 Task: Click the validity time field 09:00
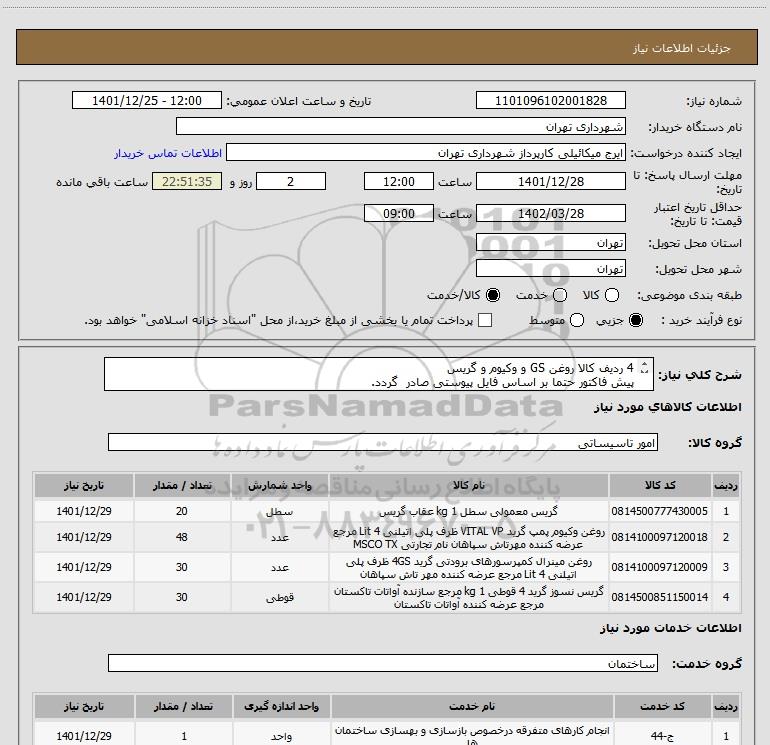[x=399, y=213]
